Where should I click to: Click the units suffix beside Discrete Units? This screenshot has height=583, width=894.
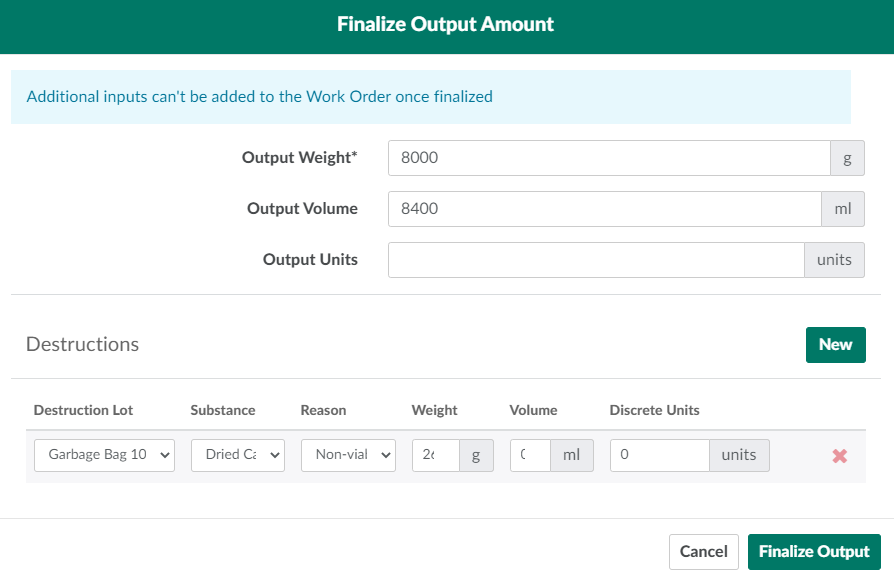click(x=739, y=455)
